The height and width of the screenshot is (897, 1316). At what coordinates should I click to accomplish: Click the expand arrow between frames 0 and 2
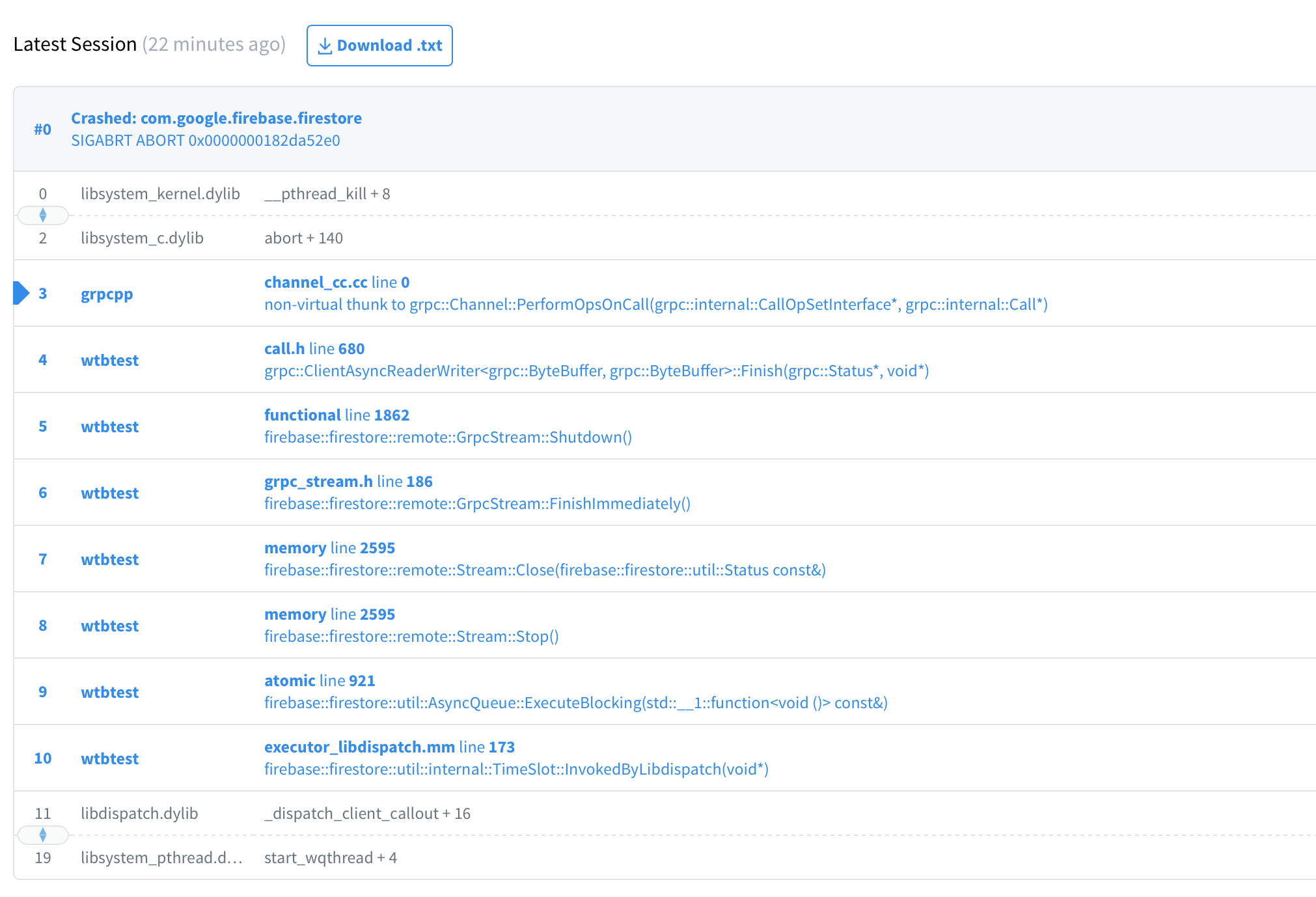click(43, 215)
